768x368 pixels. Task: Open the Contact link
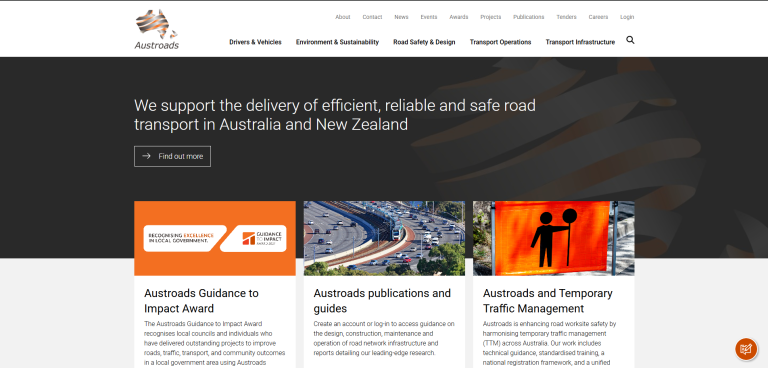click(x=372, y=17)
